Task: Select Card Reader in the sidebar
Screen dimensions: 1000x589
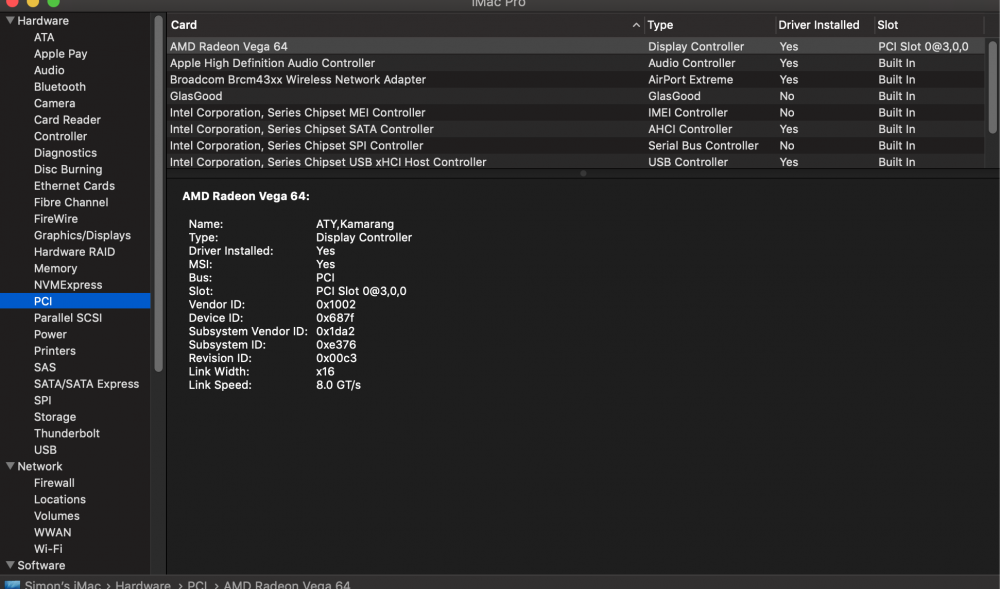Action: pos(67,120)
